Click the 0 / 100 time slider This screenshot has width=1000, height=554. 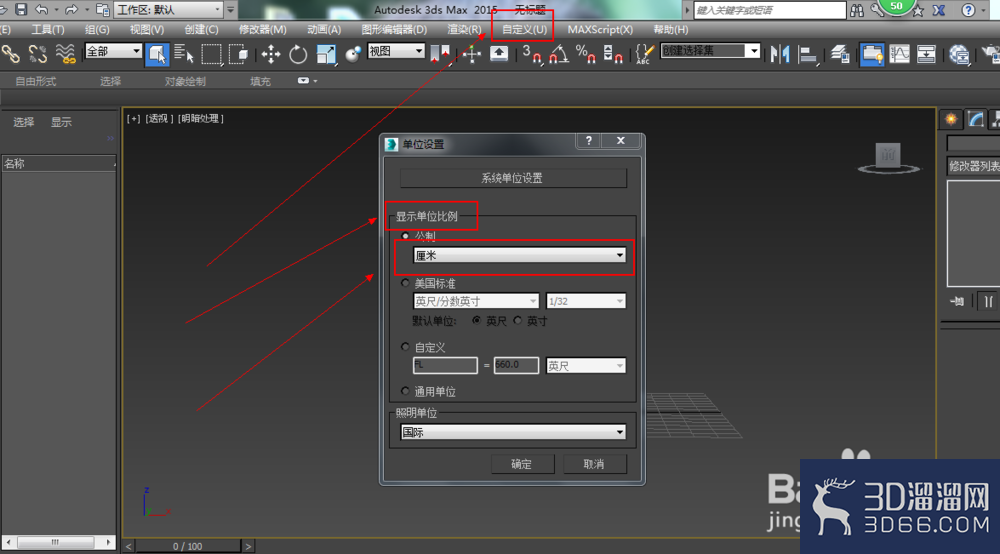[x=188, y=546]
